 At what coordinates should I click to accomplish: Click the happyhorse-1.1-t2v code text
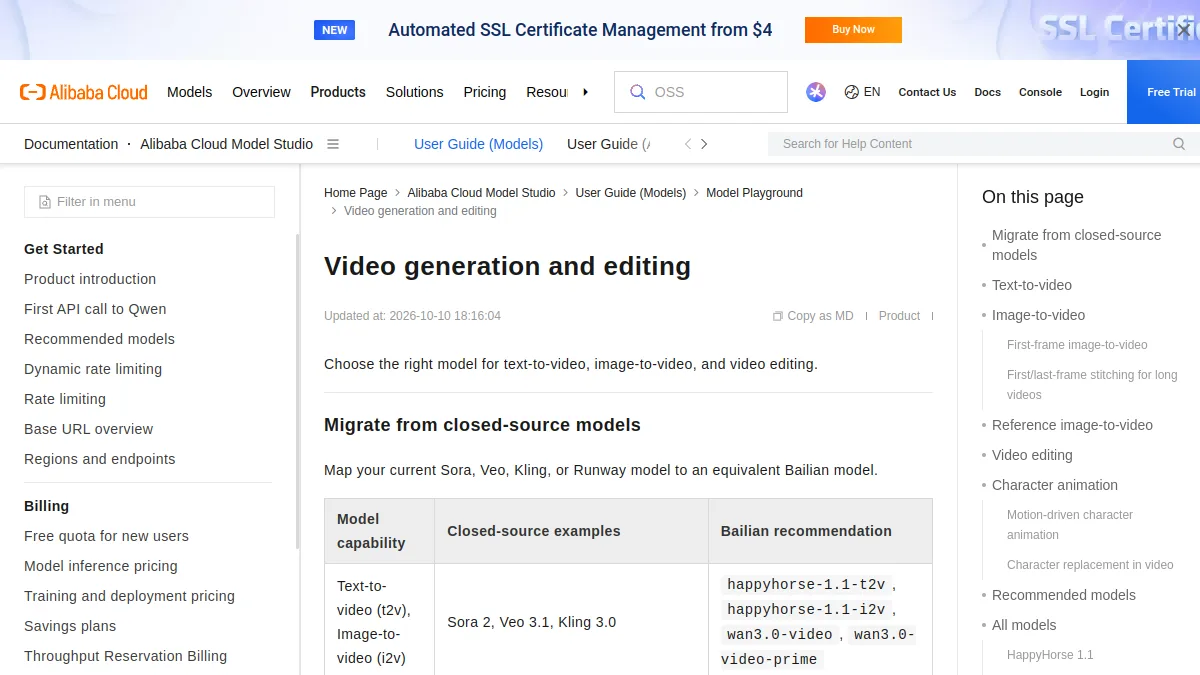(x=806, y=585)
